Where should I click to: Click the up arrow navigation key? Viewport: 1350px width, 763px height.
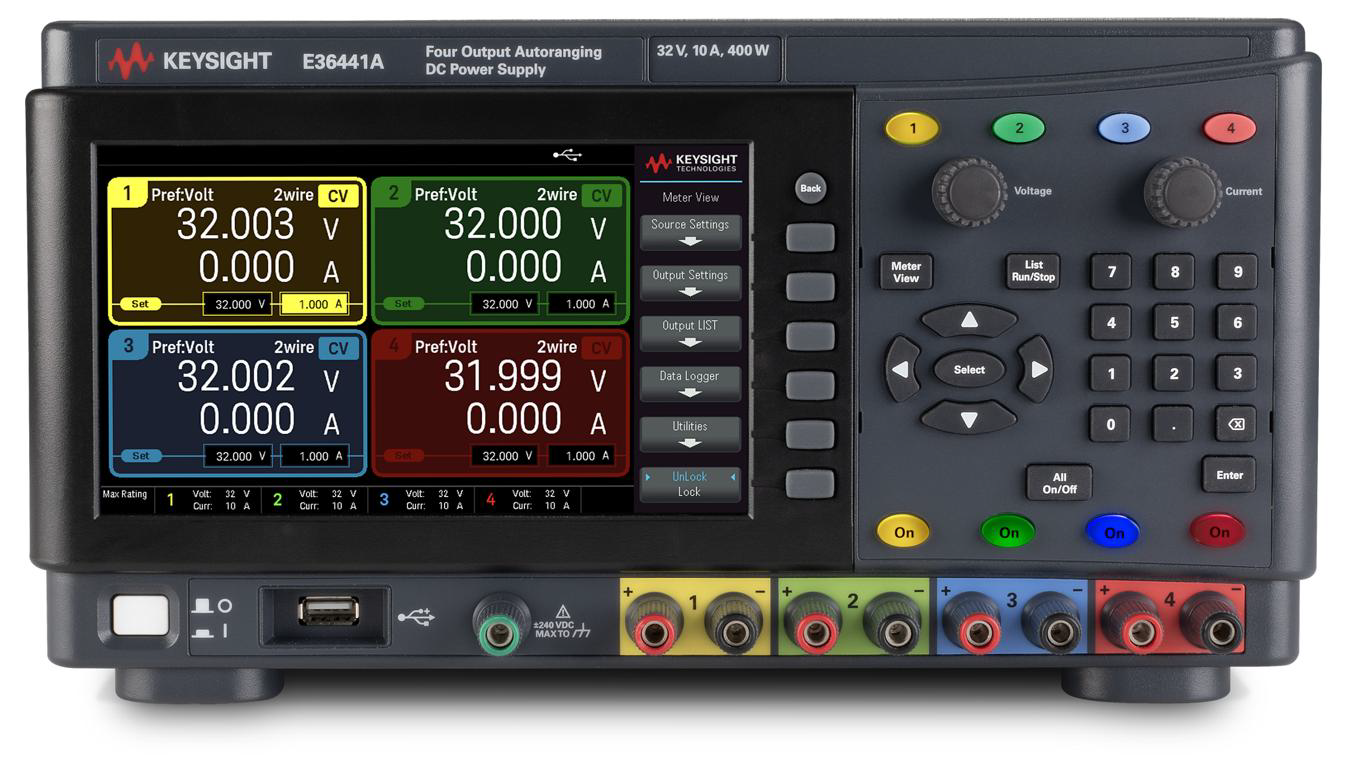969,321
